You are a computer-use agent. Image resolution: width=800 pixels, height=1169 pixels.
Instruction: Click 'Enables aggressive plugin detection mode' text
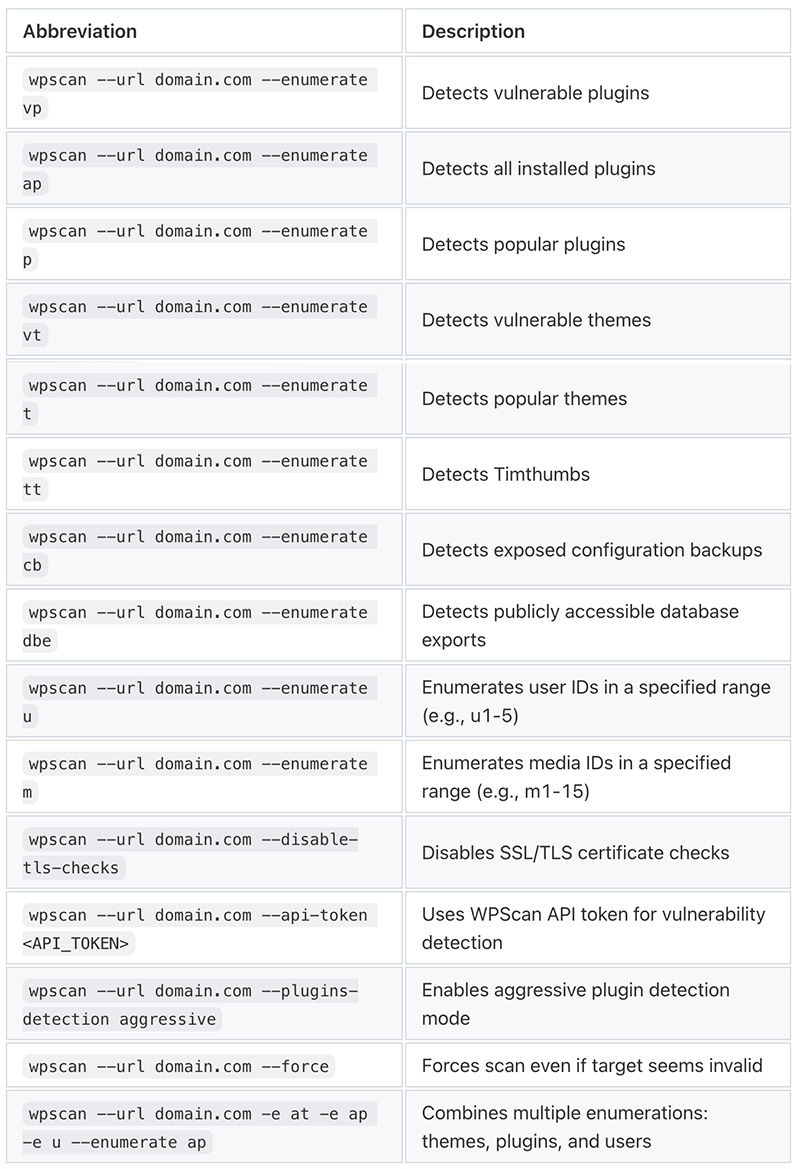[575, 1003]
